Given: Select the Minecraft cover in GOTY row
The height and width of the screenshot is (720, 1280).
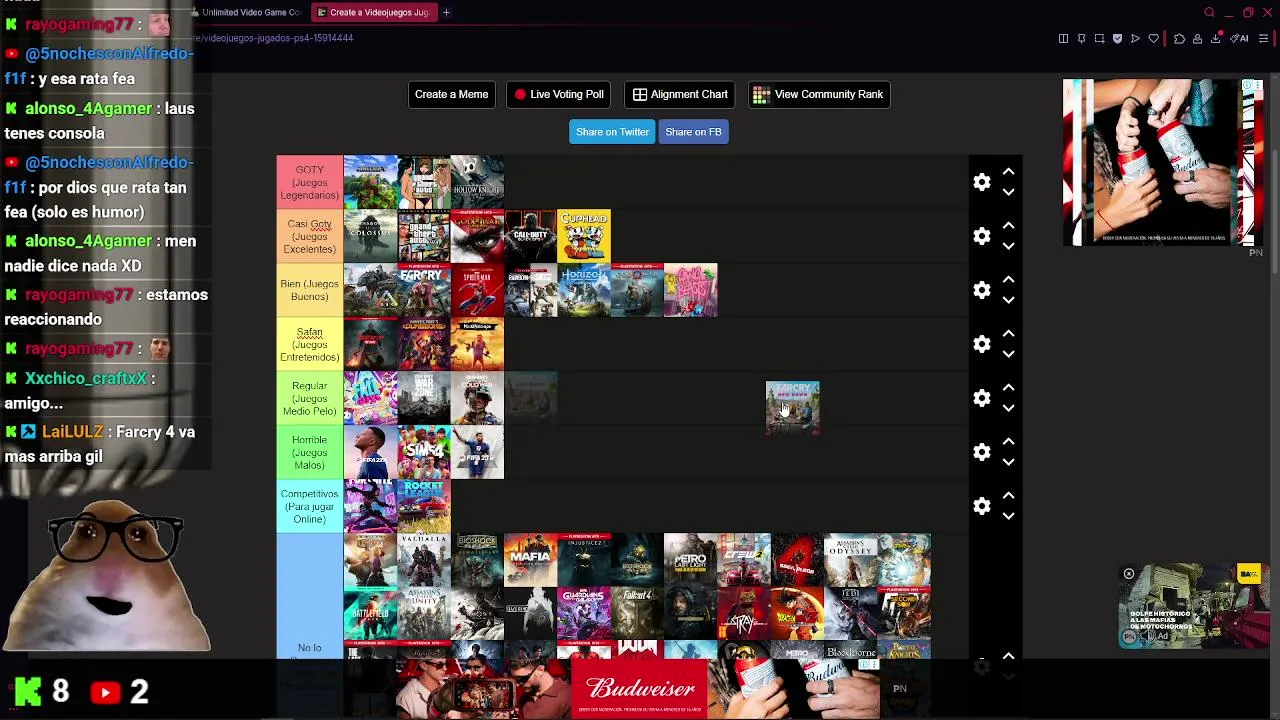Looking at the screenshot, I should pos(371,182).
